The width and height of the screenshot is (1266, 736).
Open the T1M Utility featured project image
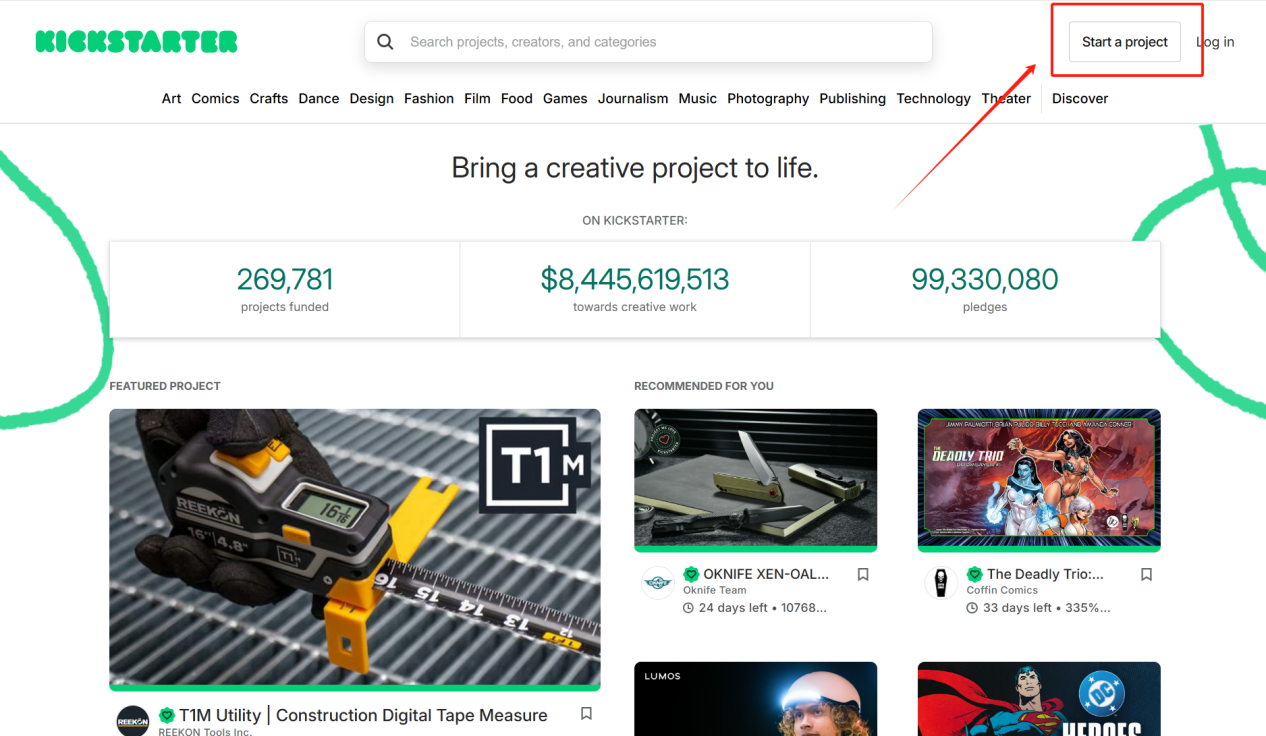tap(355, 546)
